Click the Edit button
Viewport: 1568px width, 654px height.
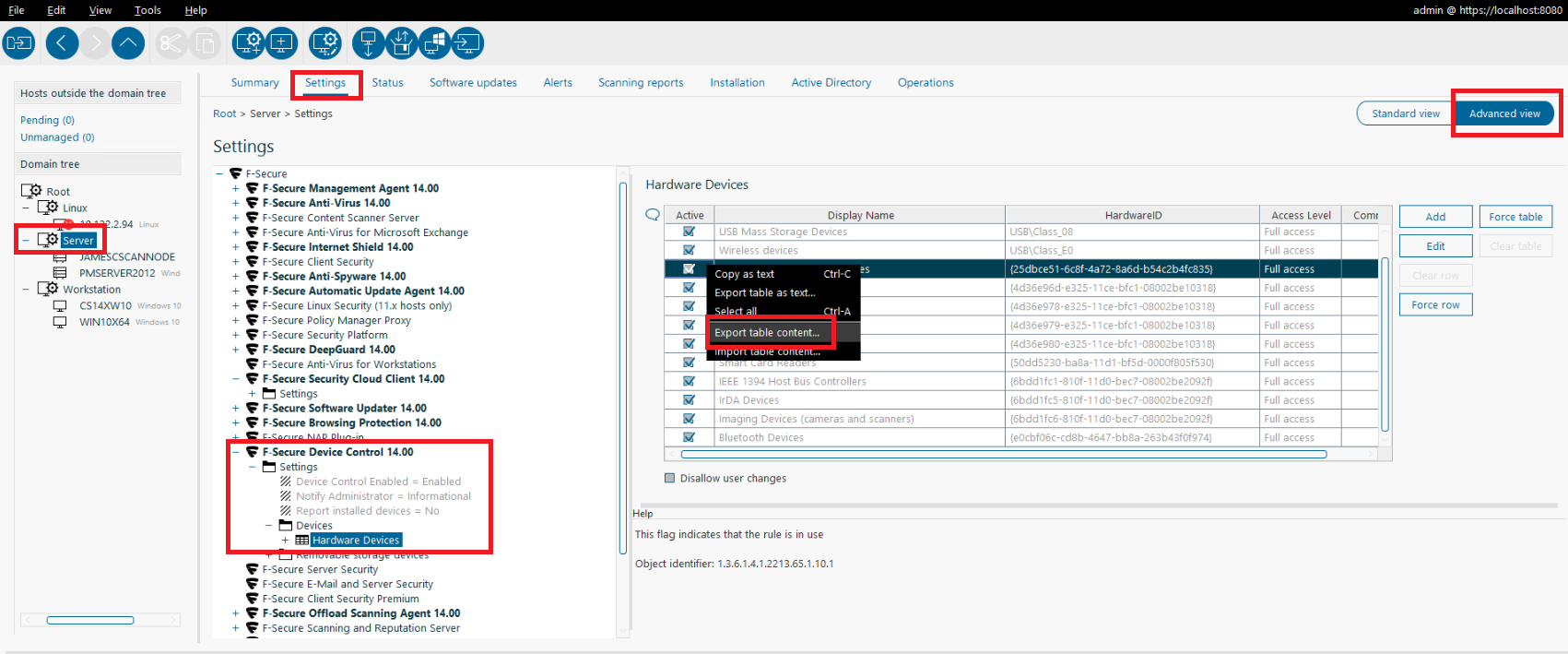pyautogui.click(x=1435, y=246)
